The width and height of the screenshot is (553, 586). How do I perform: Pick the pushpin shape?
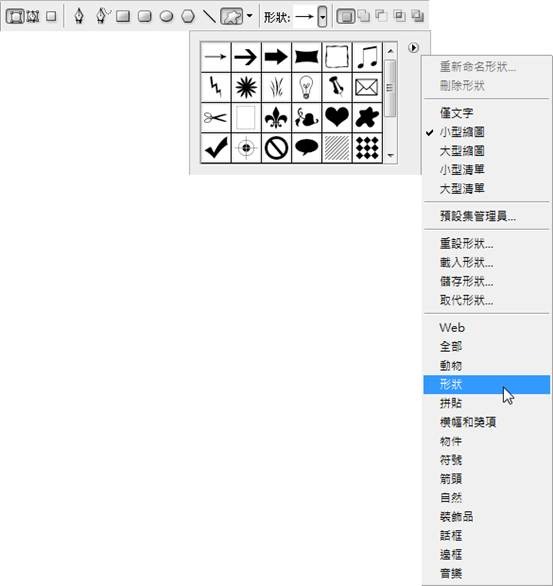(337, 87)
